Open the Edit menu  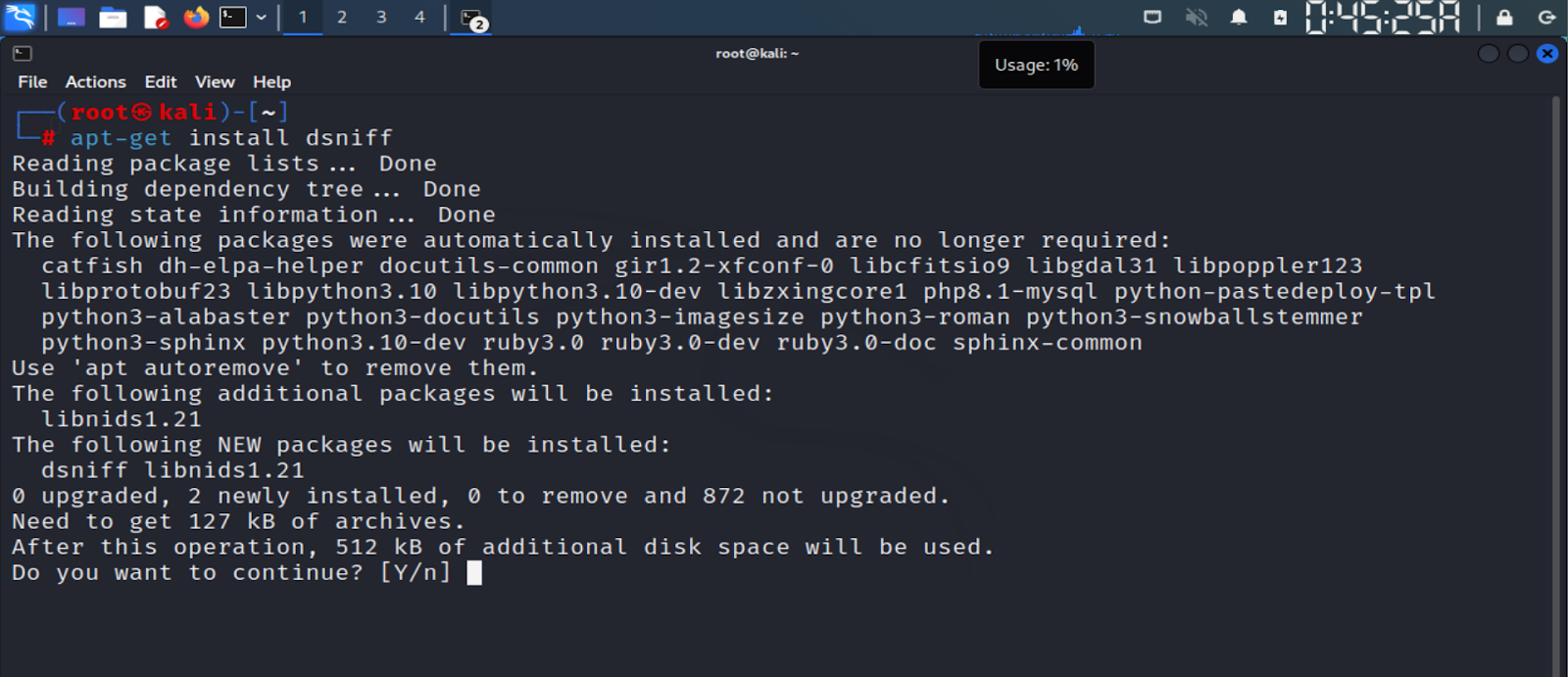coord(161,82)
